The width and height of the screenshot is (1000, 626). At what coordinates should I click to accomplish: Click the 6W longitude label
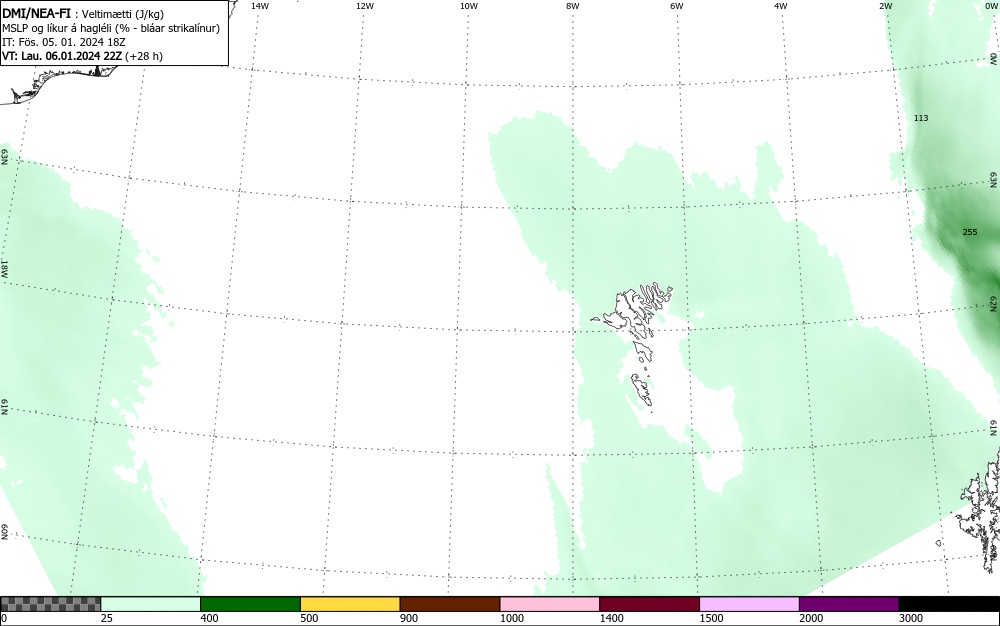pyautogui.click(x=677, y=6)
